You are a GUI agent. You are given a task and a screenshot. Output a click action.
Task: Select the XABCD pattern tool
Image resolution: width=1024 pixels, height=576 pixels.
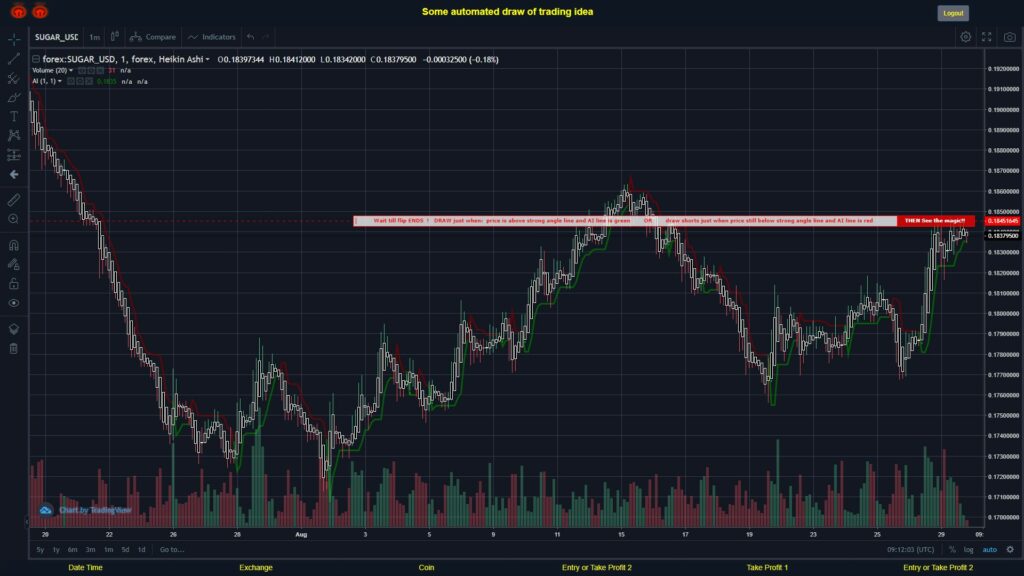14,135
